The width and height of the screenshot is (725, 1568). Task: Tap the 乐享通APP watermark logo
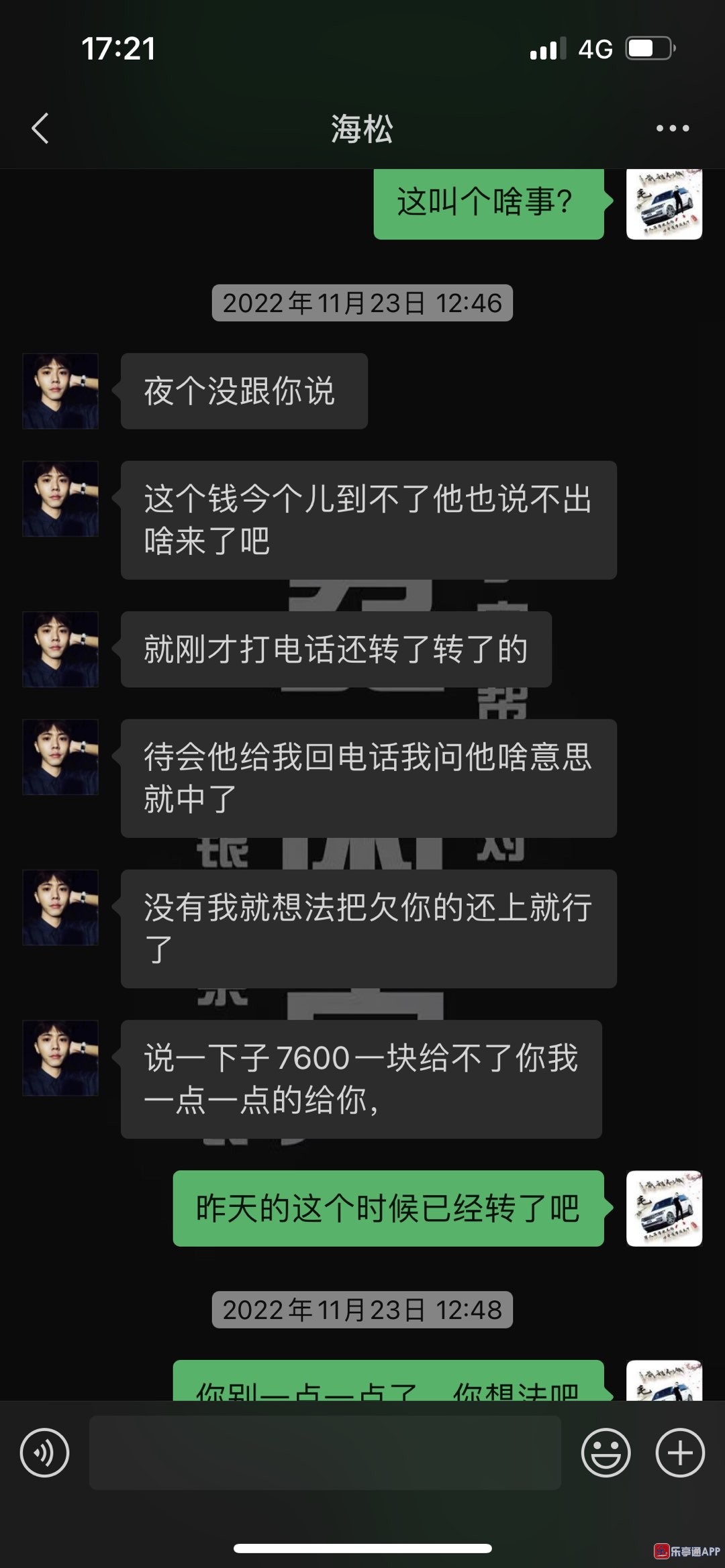coord(687,1551)
